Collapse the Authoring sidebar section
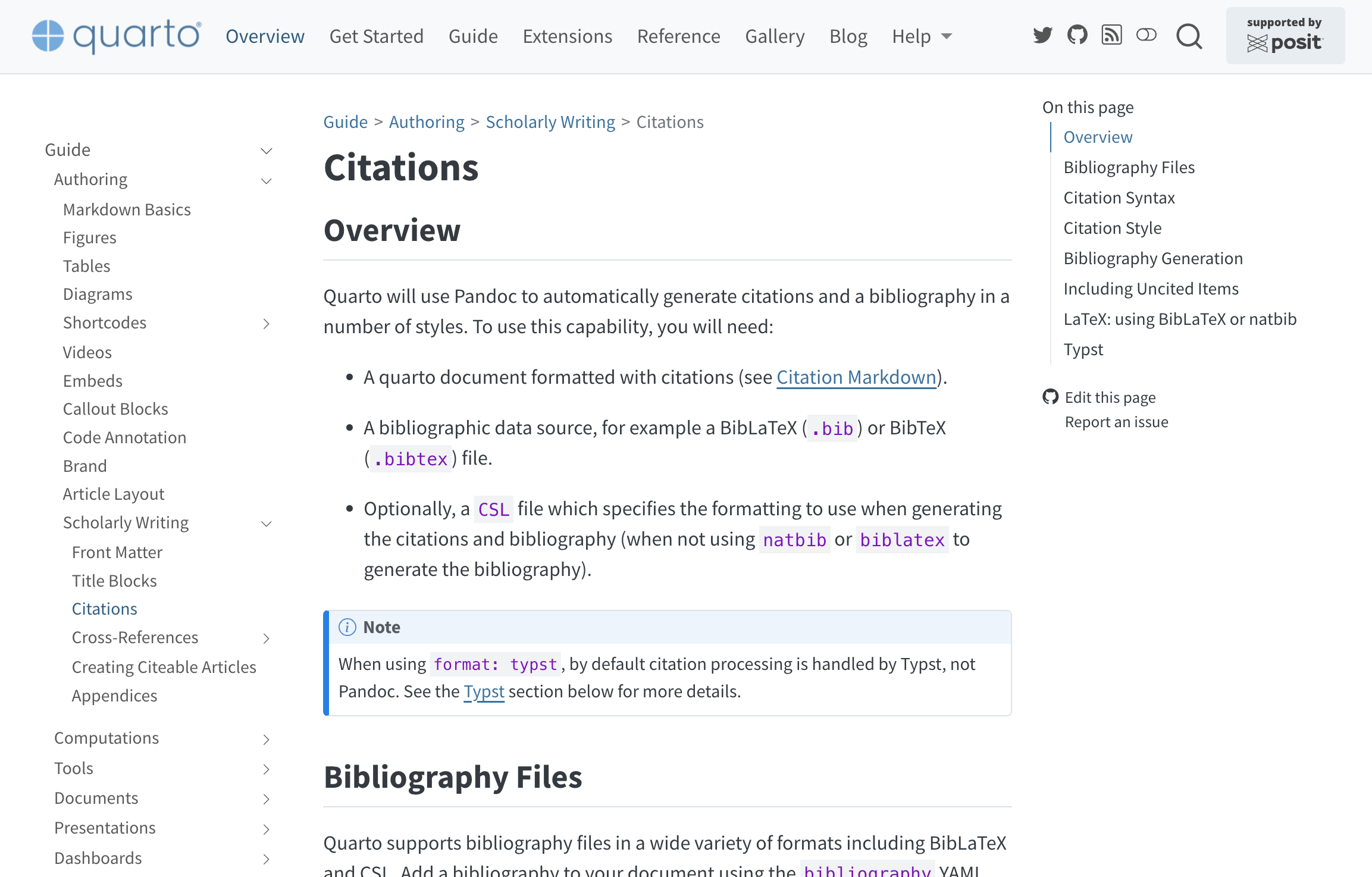Screen dimensions: 1372x877 click(267, 181)
